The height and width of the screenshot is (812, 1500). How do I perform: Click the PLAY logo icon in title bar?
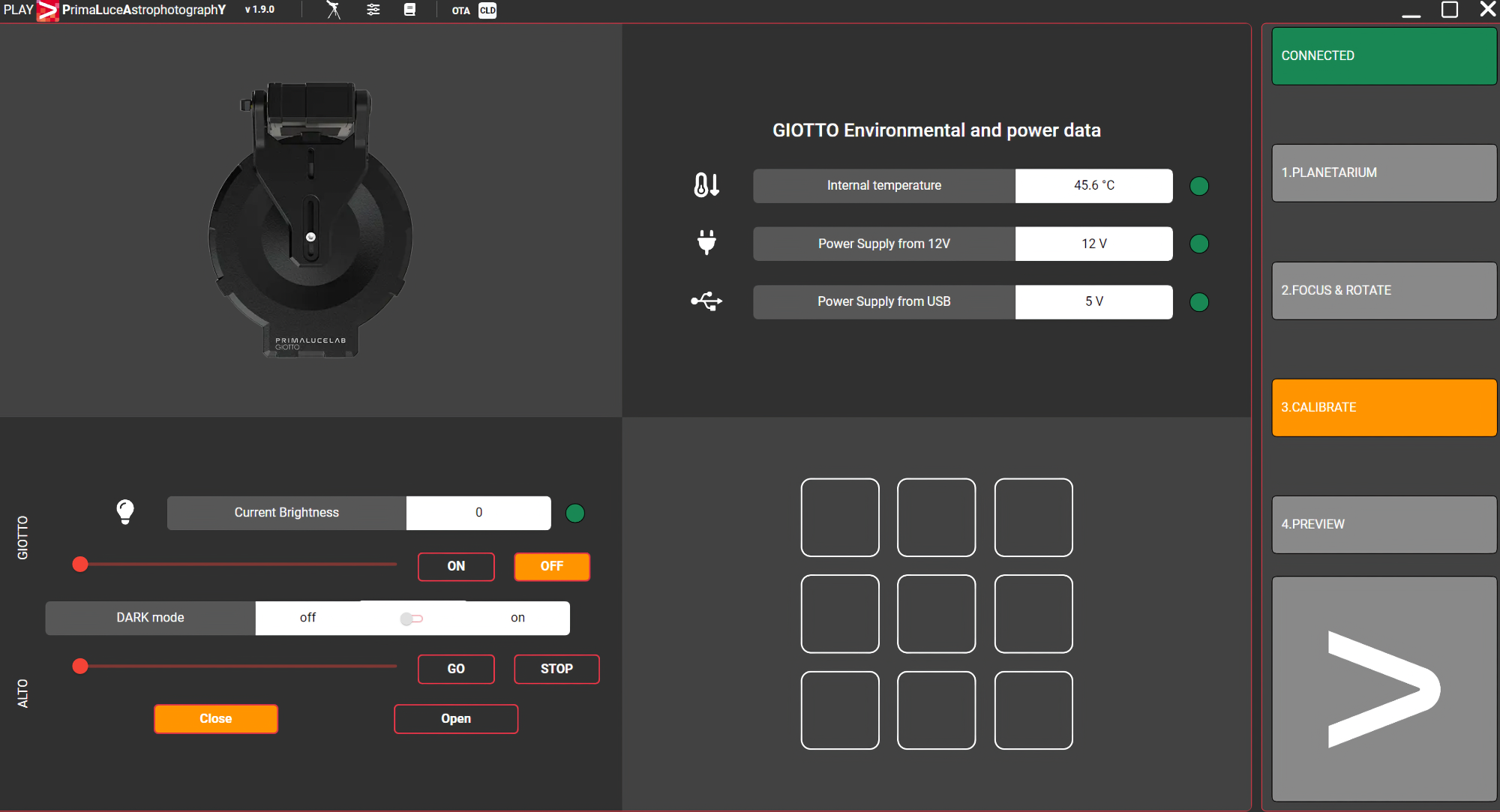coord(47,10)
